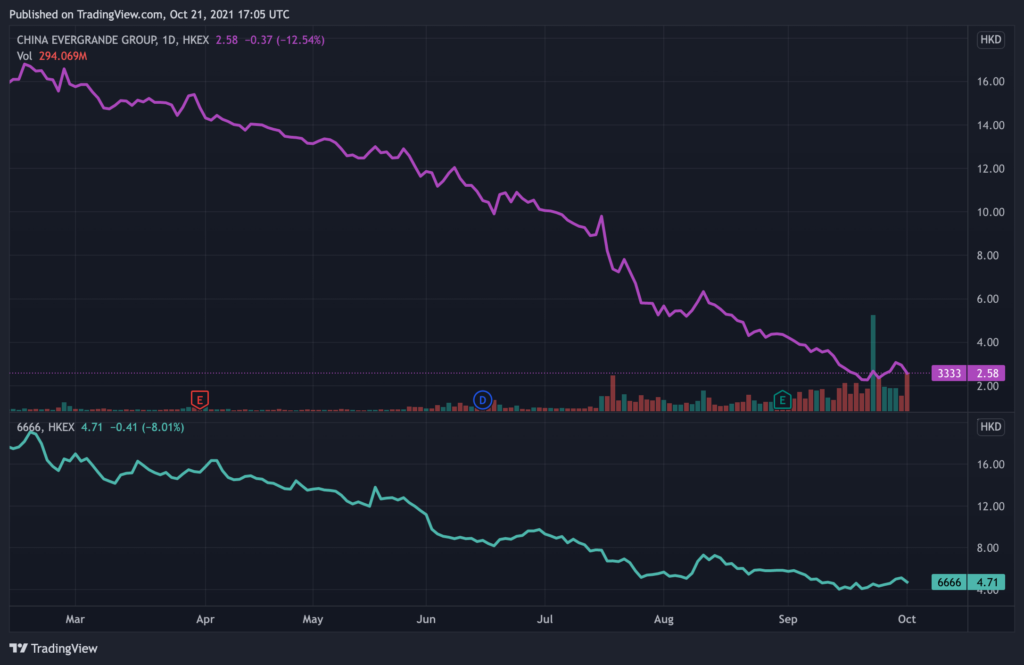This screenshot has width=1024, height=665.
Task: Click the 16.00 price level on upper chart
Action: pyautogui.click(x=991, y=82)
